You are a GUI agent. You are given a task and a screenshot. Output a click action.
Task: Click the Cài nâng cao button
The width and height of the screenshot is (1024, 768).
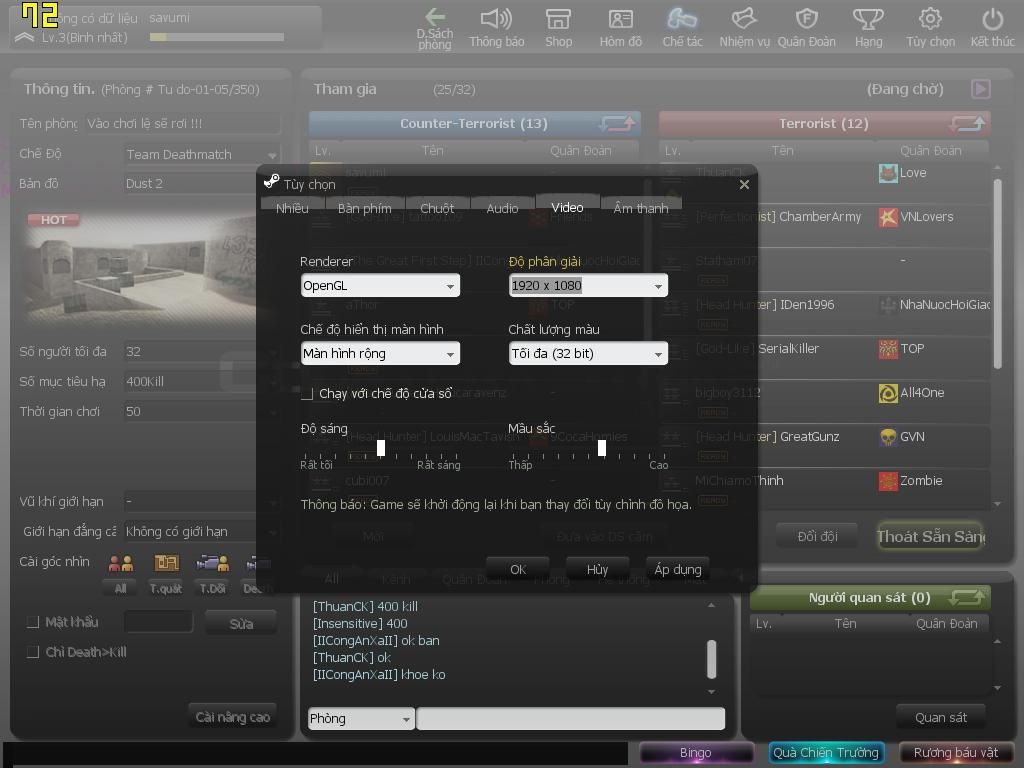232,717
